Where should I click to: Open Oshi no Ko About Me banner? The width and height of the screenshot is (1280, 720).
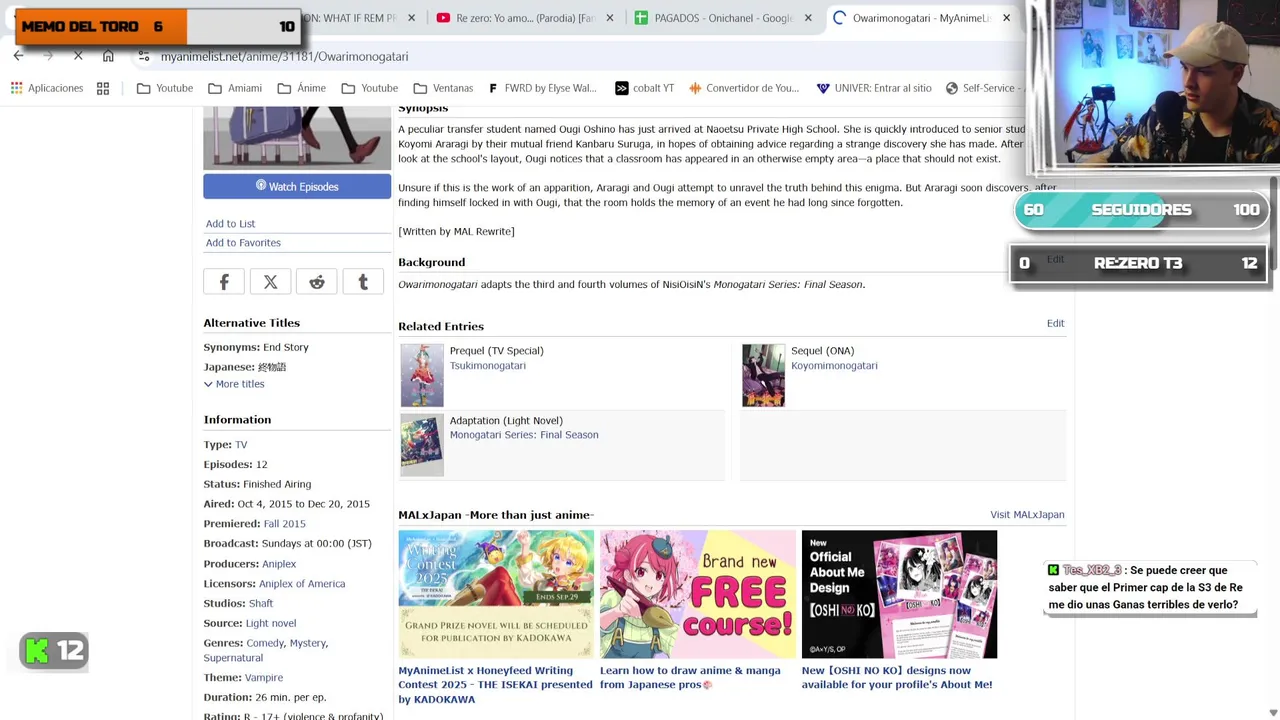[x=899, y=595]
